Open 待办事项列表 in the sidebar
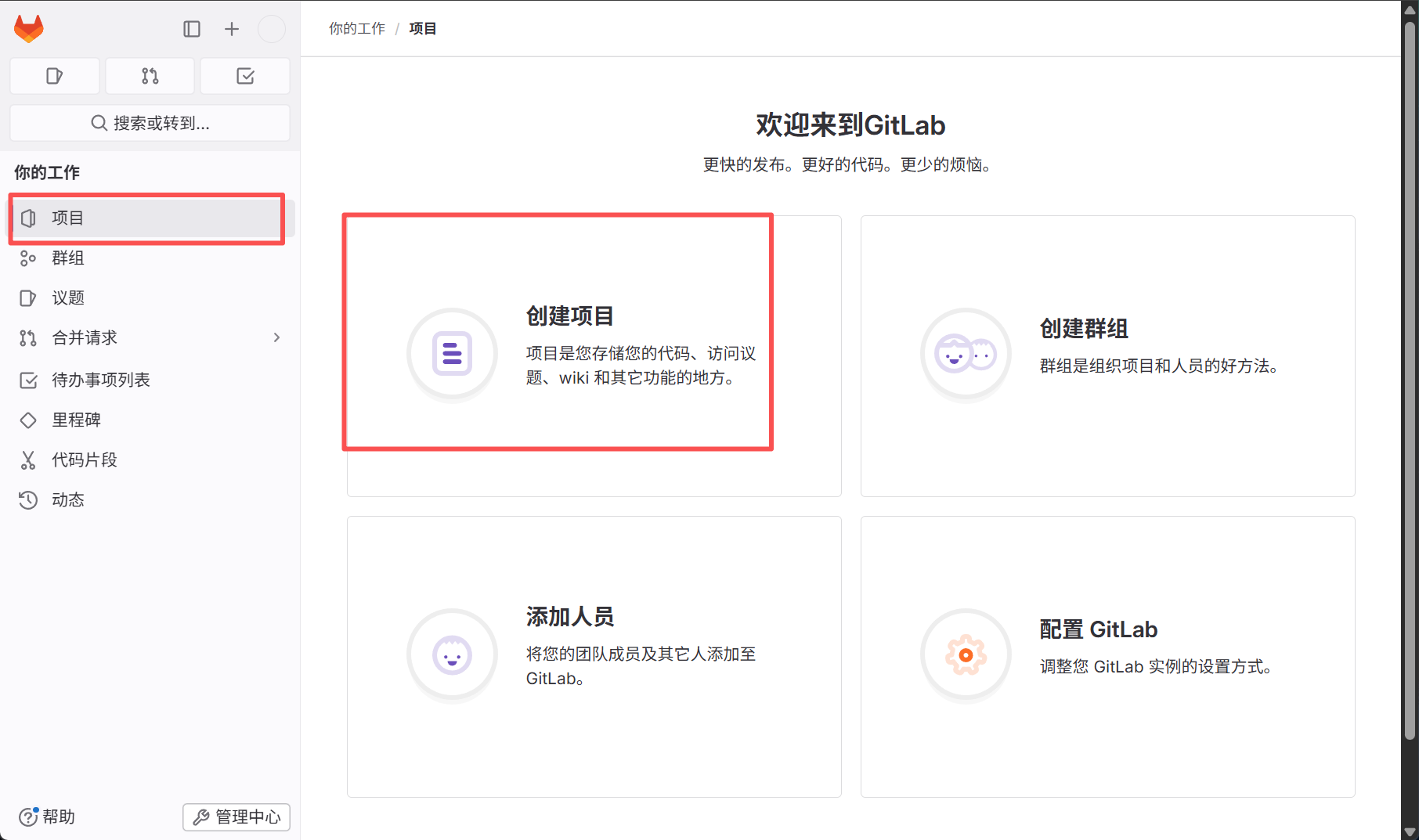The width and height of the screenshot is (1419, 840). (x=151, y=380)
